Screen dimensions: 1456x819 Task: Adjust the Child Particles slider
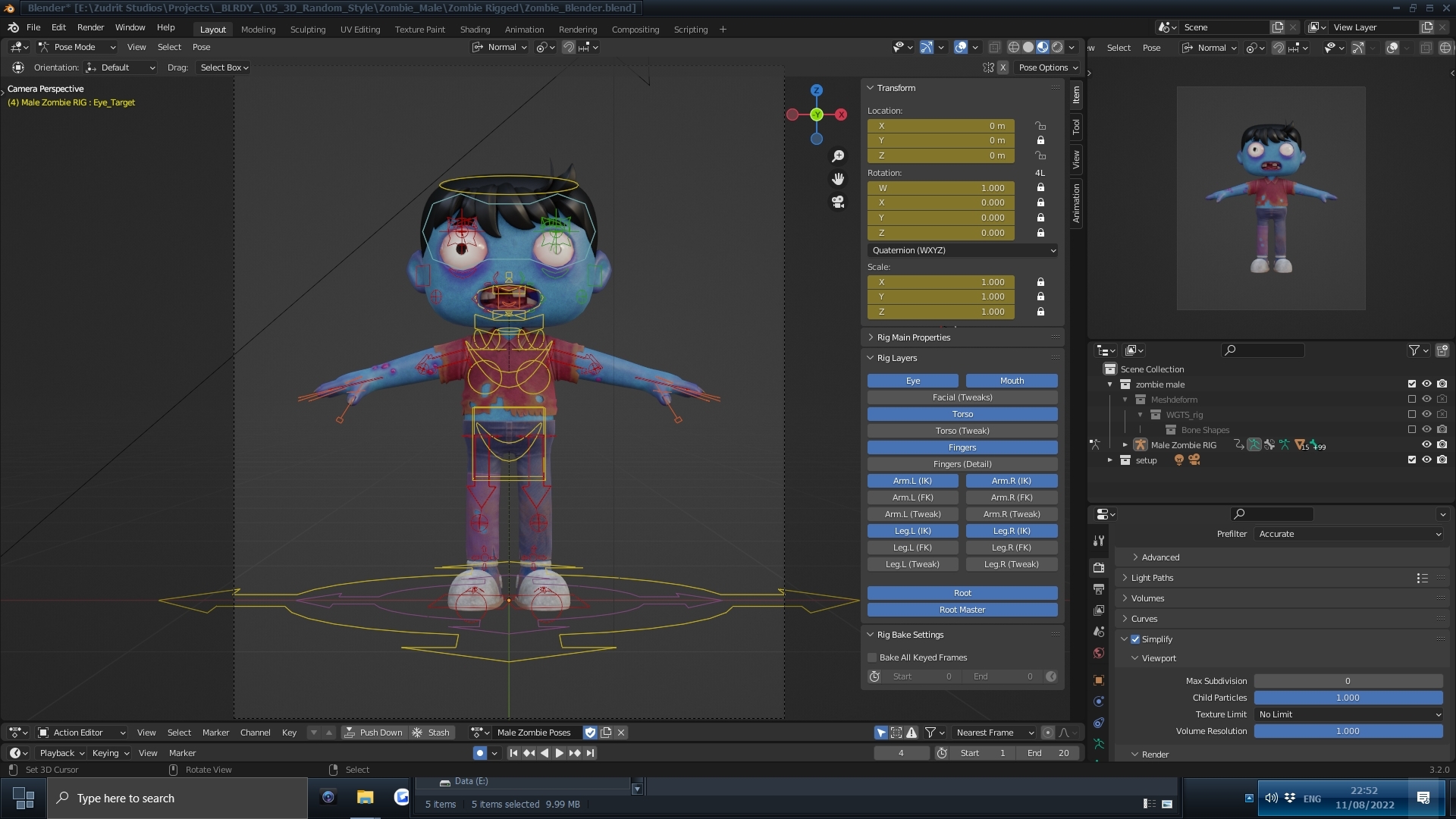click(x=1348, y=698)
